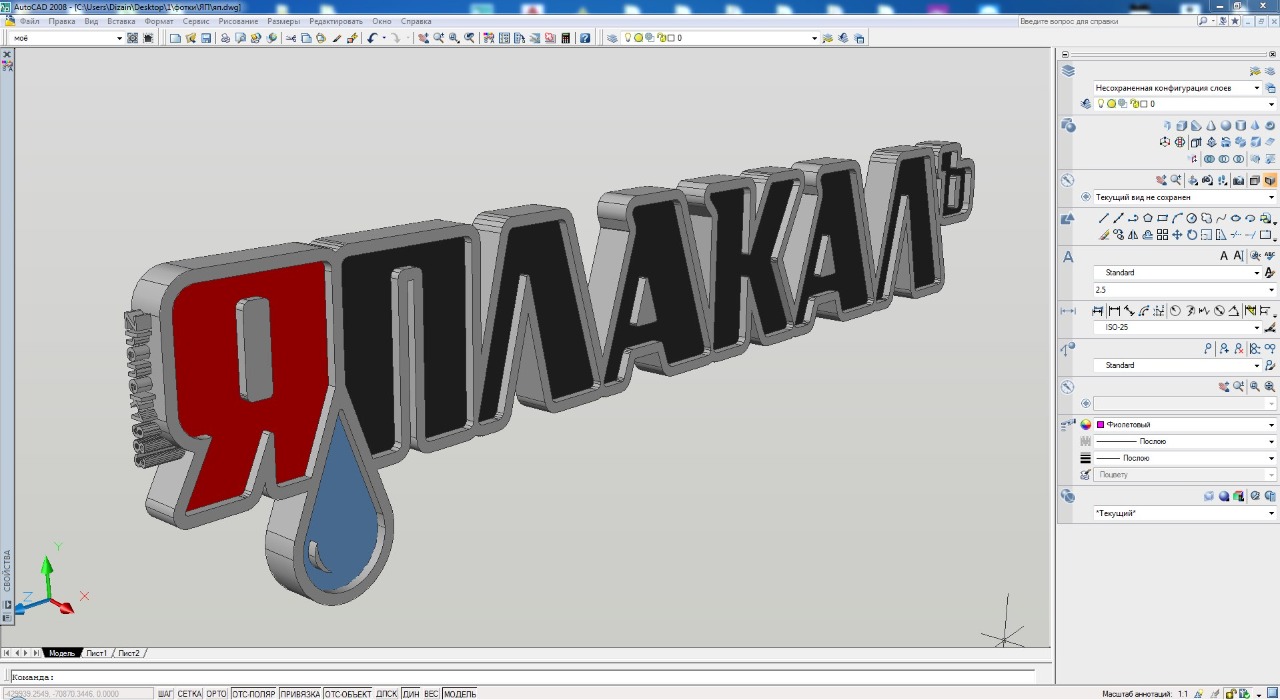Select the Line tool in draw panel
The height and width of the screenshot is (700, 1280).
coord(1104,218)
